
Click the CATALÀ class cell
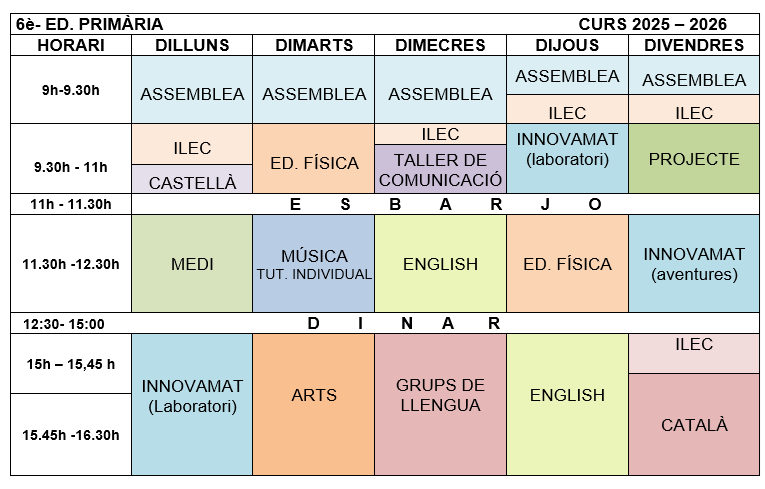pyautogui.click(x=693, y=425)
